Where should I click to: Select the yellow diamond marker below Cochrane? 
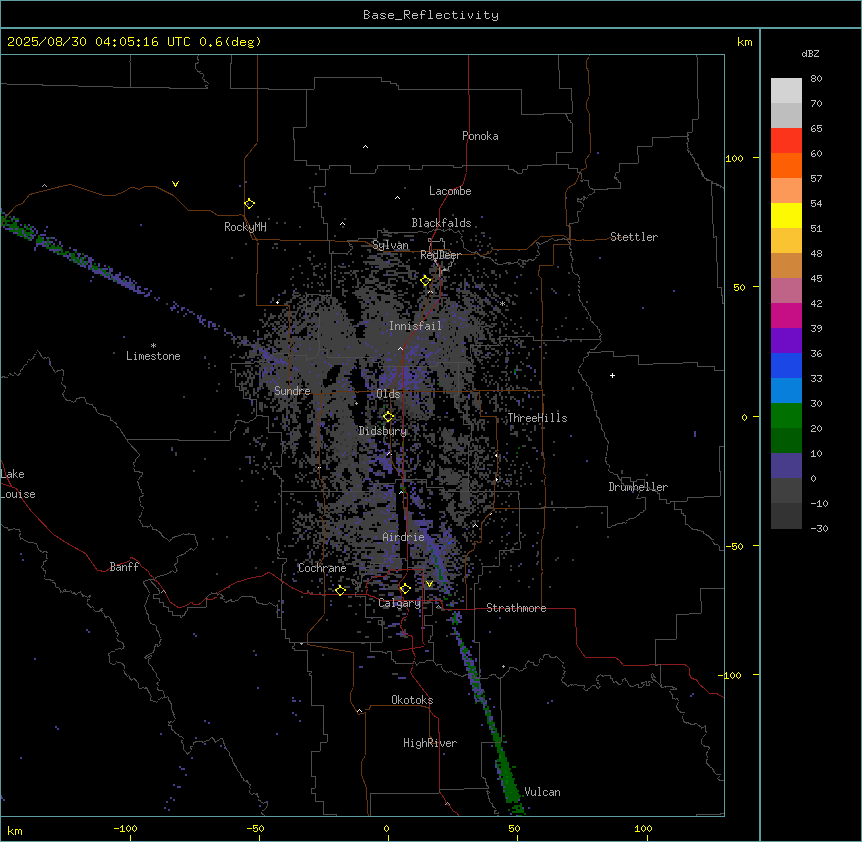[340, 591]
